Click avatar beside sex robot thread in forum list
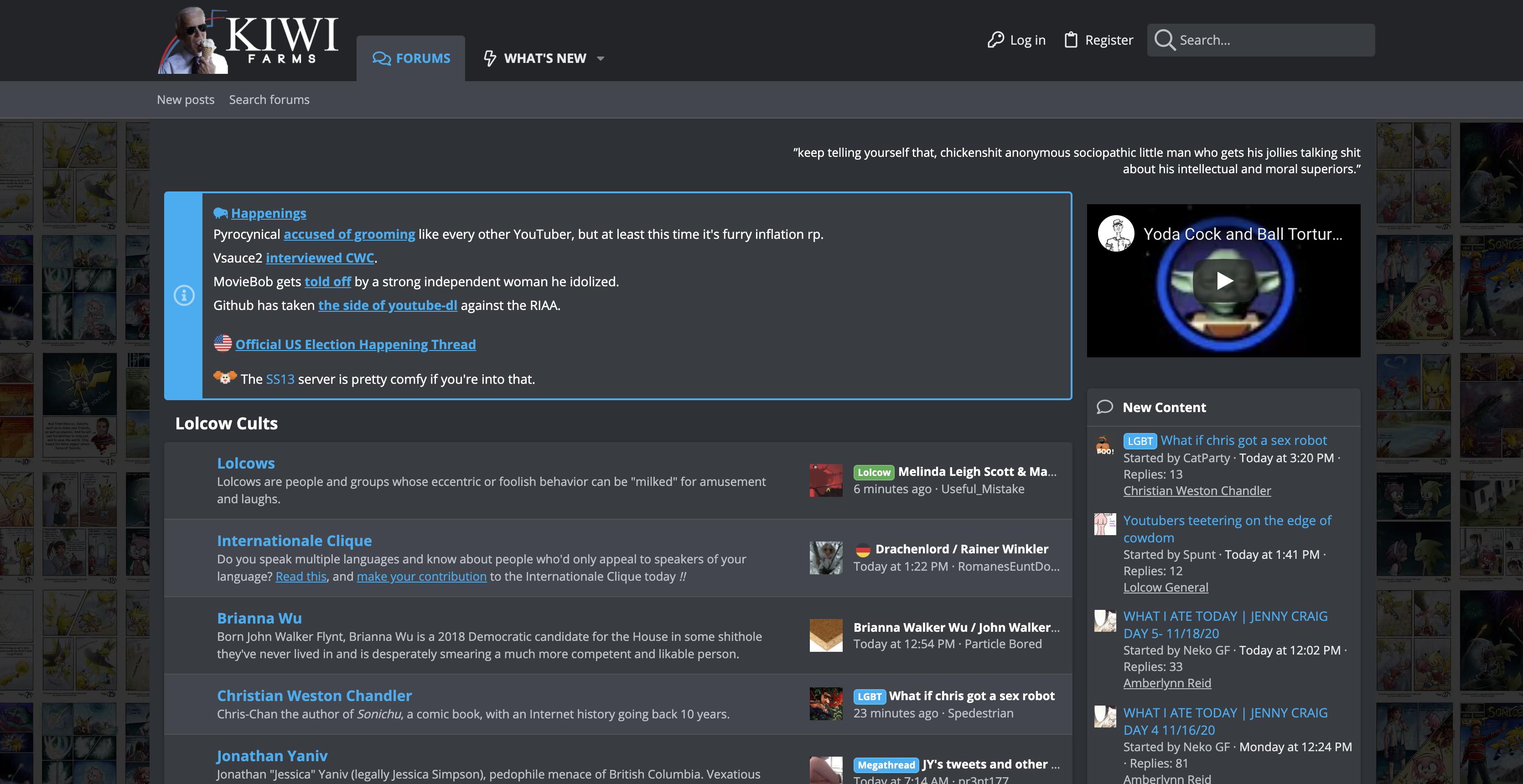The width and height of the screenshot is (1523, 784). tap(826, 704)
